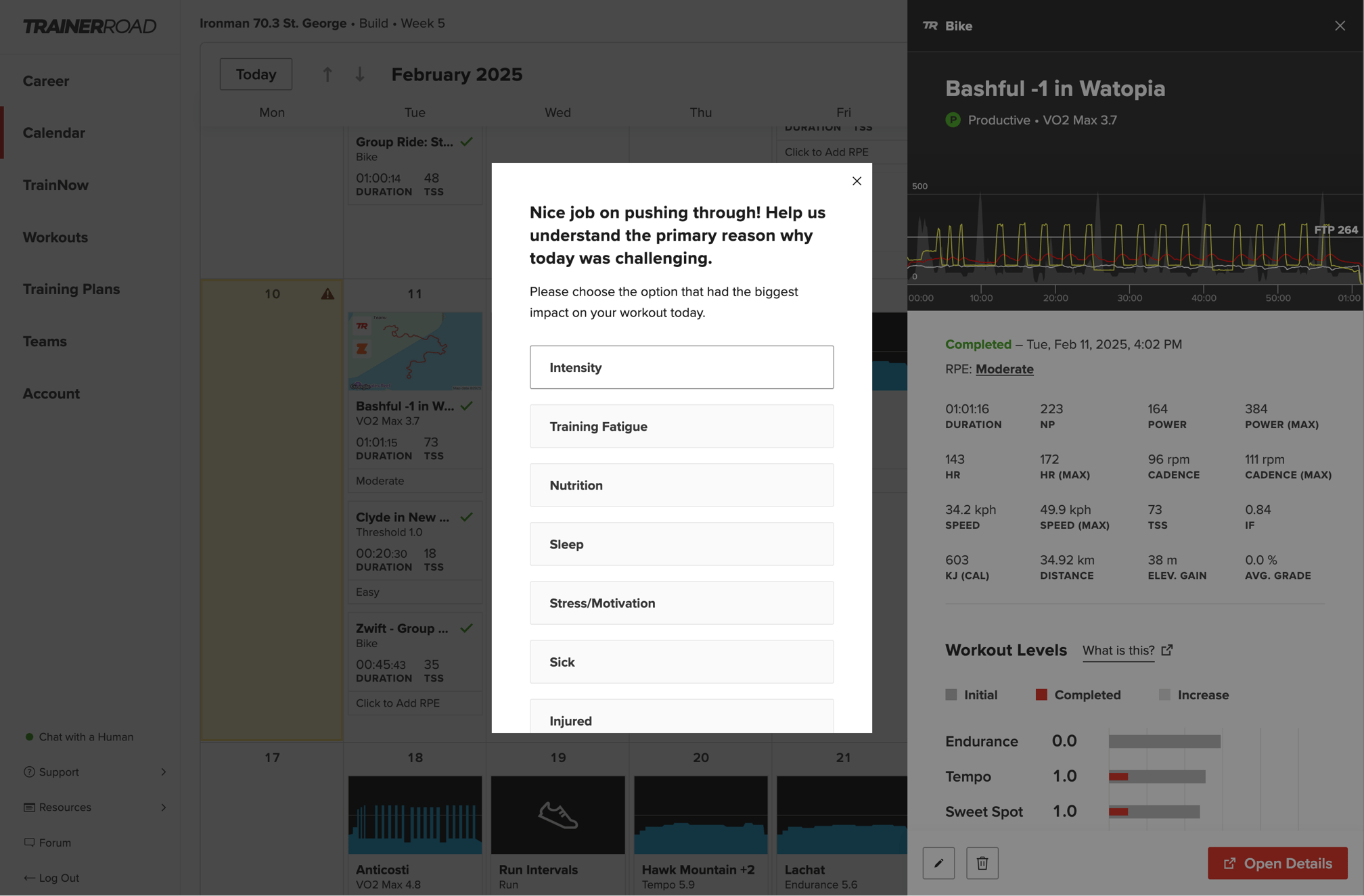This screenshot has width=1364, height=896.
Task: Jump to Today on calendar
Action: tap(256, 74)
